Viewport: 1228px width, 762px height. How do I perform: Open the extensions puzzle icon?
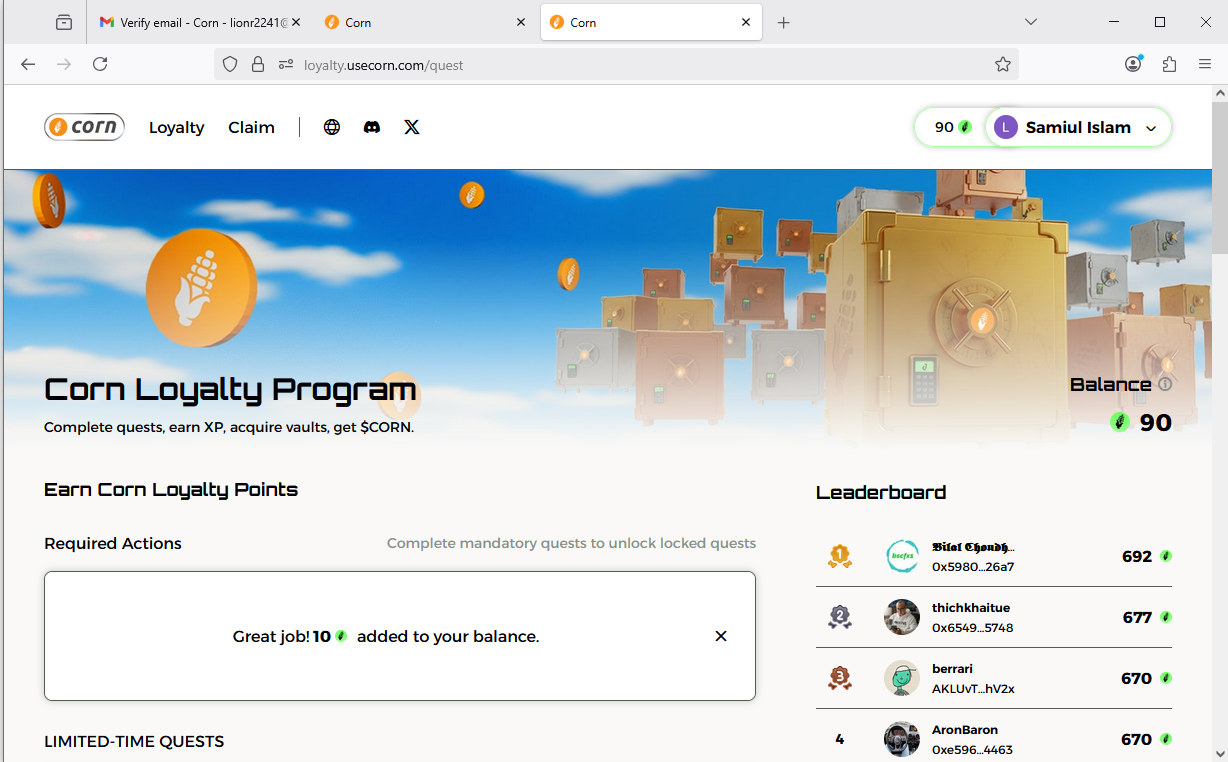(1169, 64)
